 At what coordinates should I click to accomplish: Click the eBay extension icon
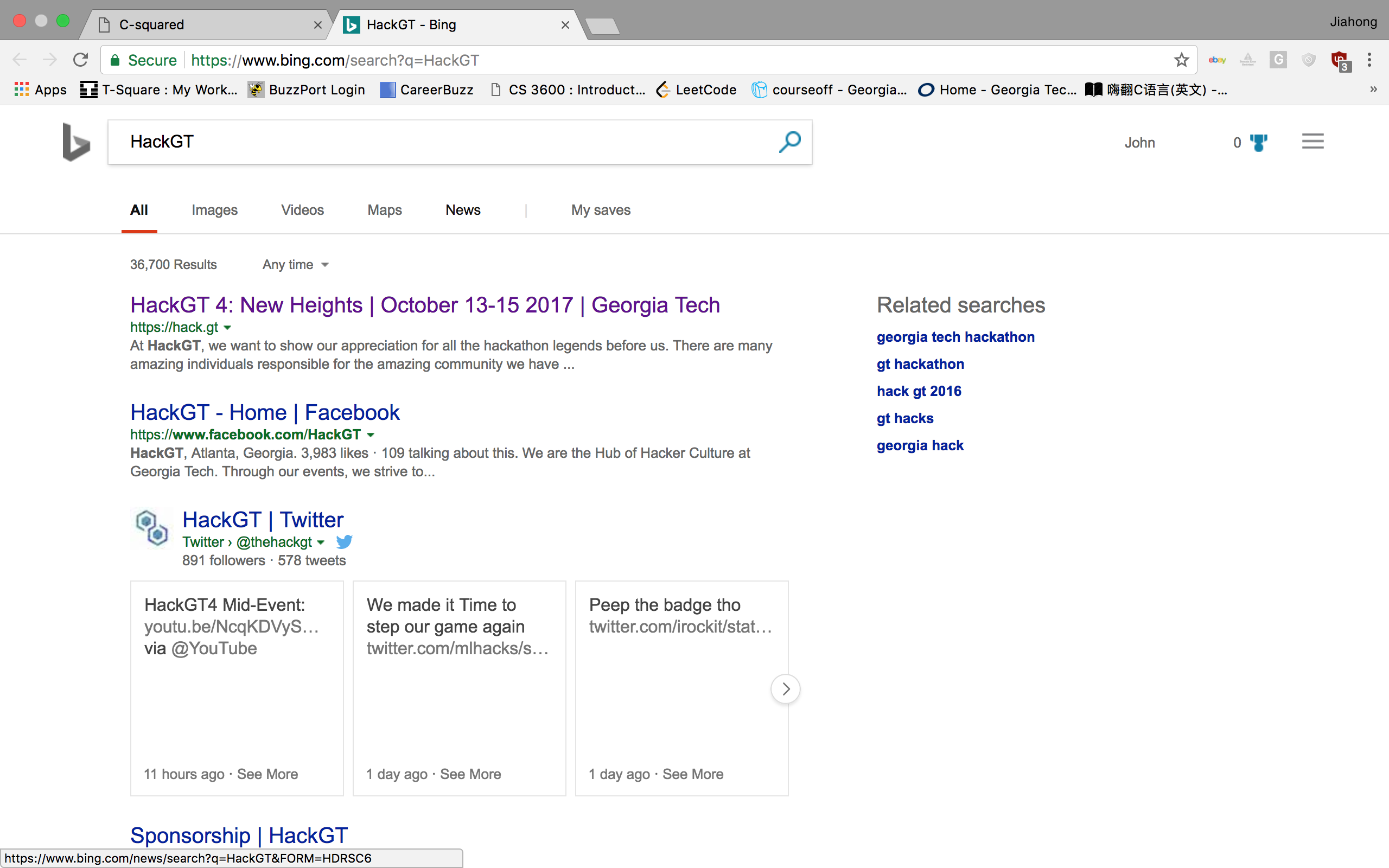1217,60
